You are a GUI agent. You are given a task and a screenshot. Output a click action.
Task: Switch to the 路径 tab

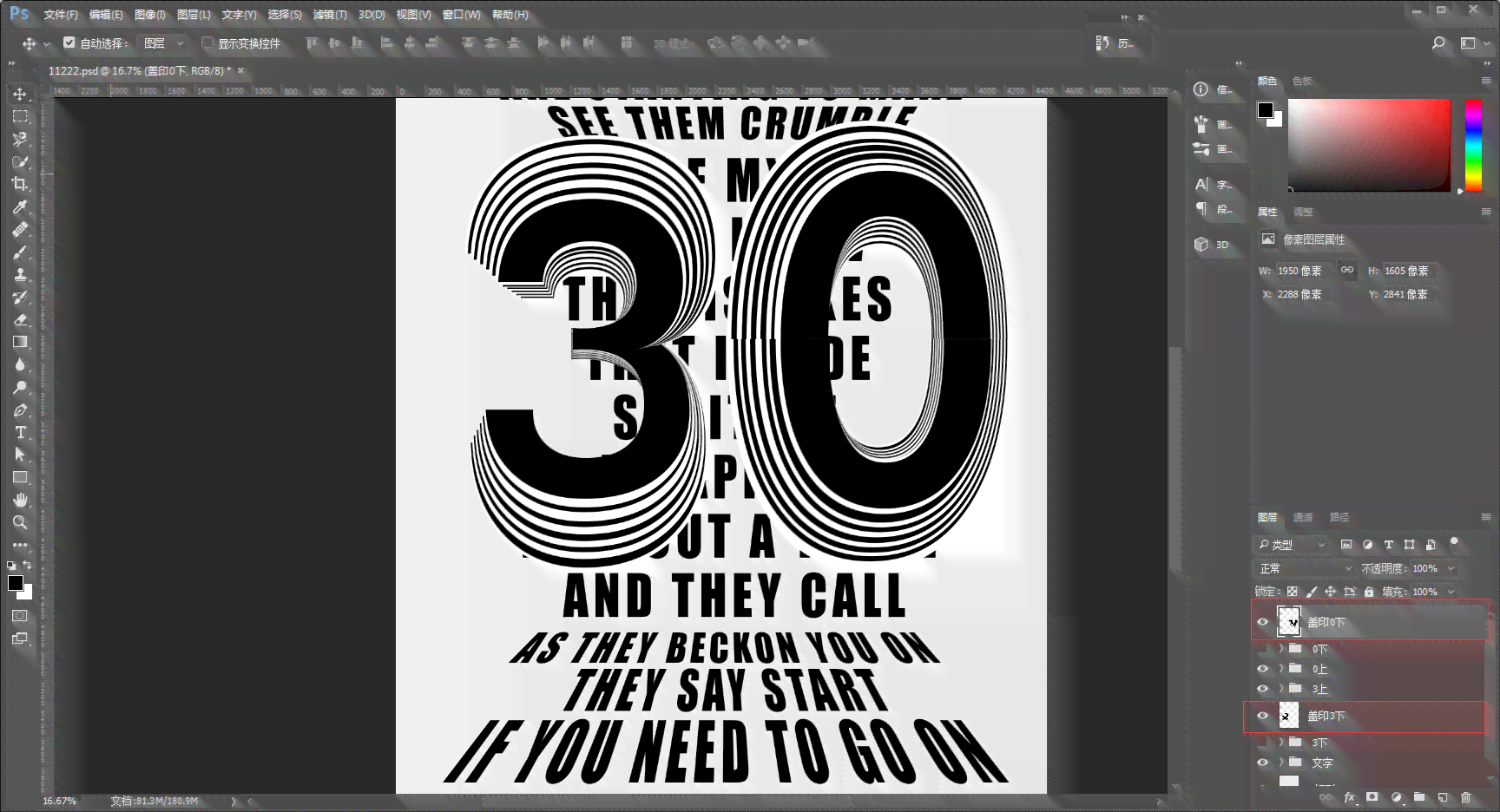point(1339,517)
